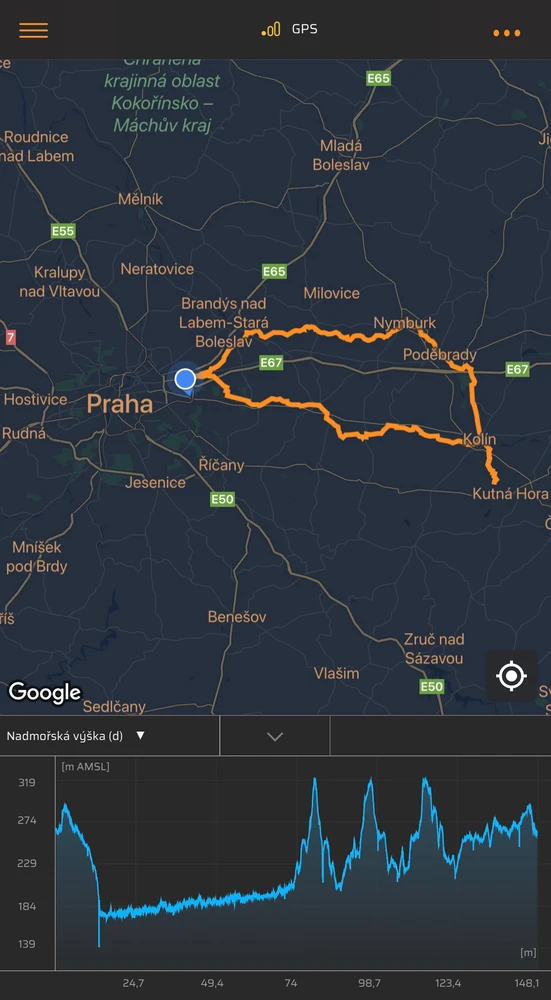
Task: Open the hamburger menu
Action: click(33, 31)
